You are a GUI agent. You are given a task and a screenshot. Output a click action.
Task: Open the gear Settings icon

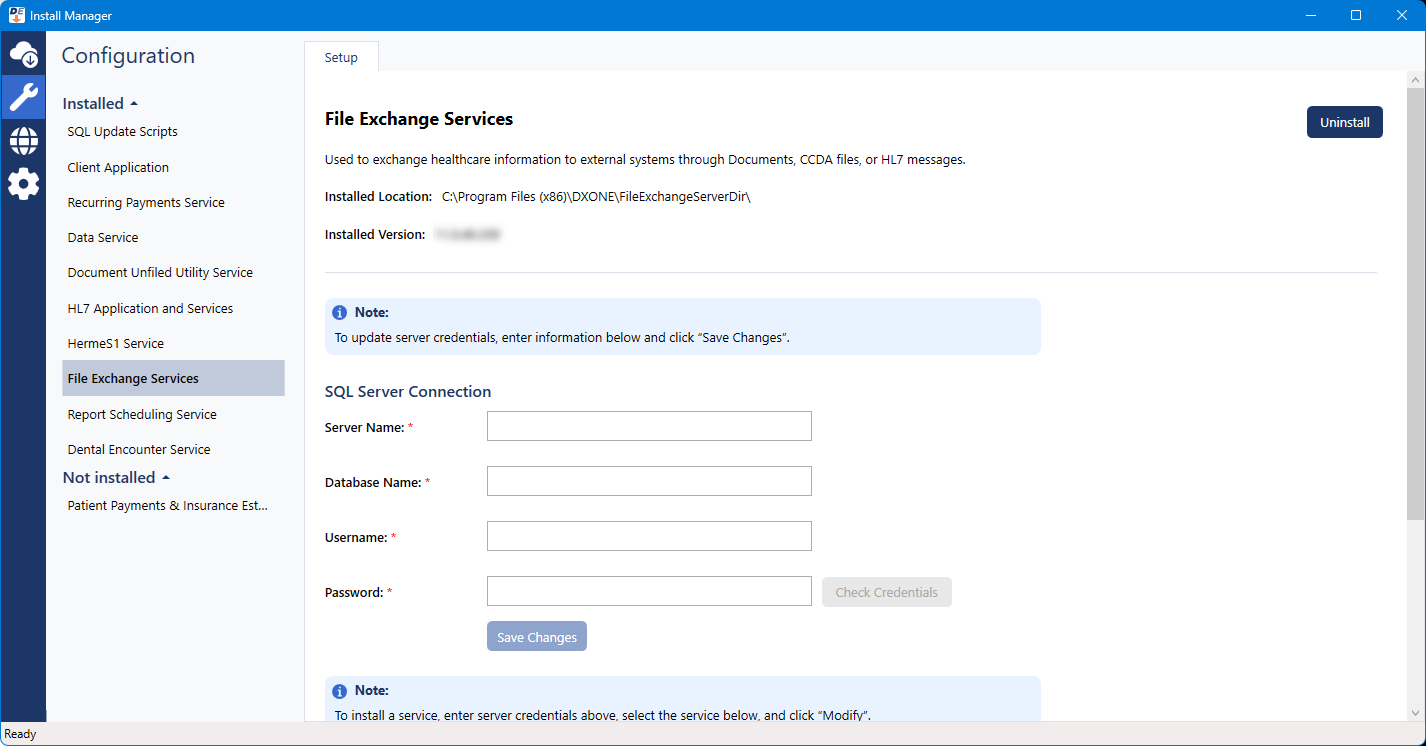pyautogui.click(x=23, y=184)
